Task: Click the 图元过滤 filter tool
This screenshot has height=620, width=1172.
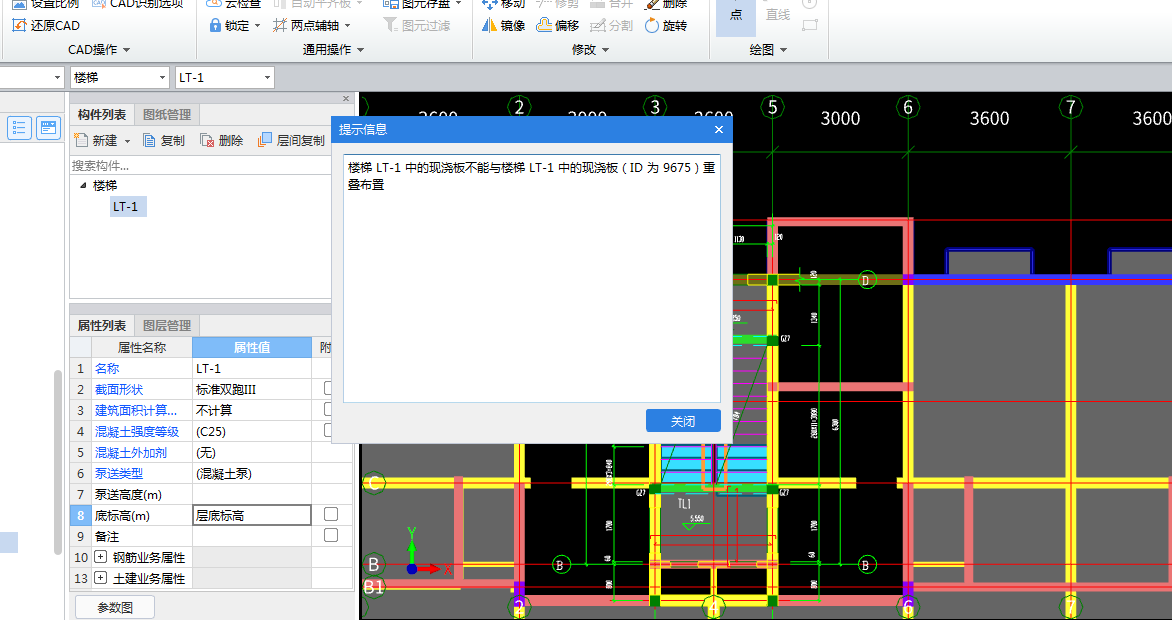Action: tap(417, 25)
